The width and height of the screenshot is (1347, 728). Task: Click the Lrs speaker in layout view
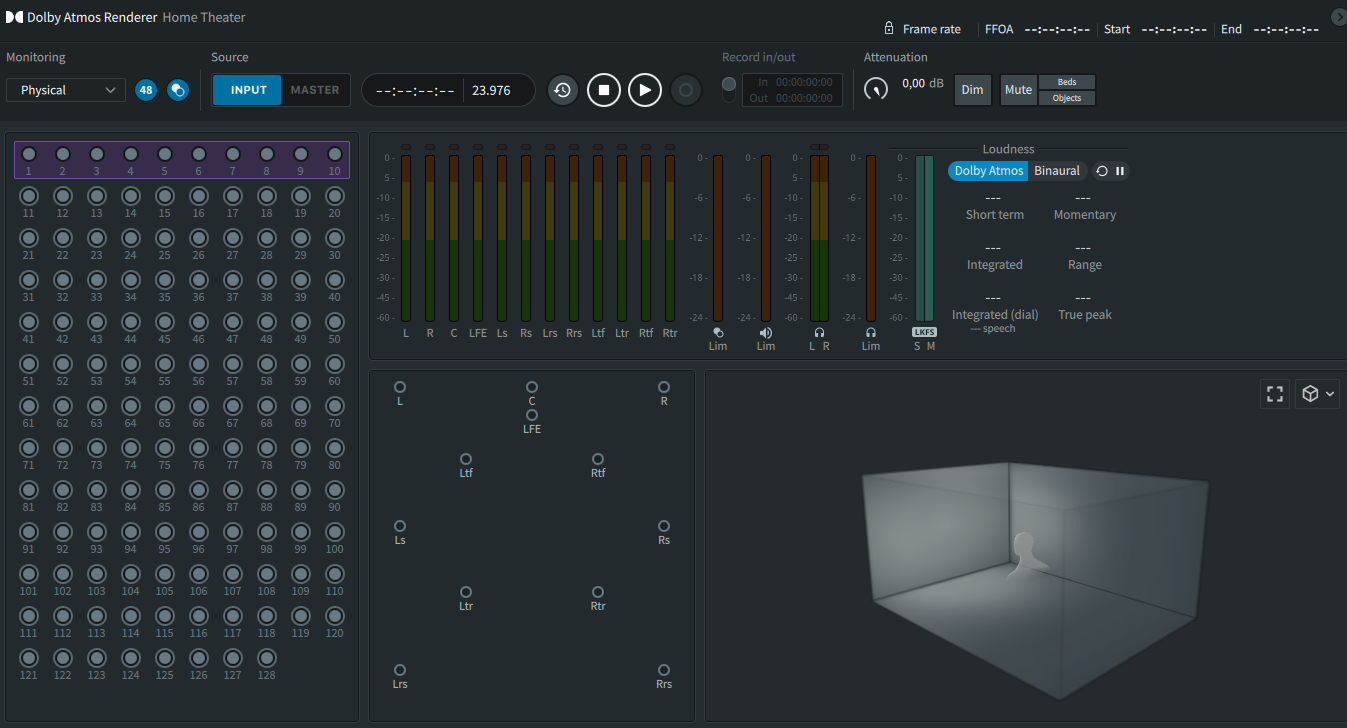400,670
